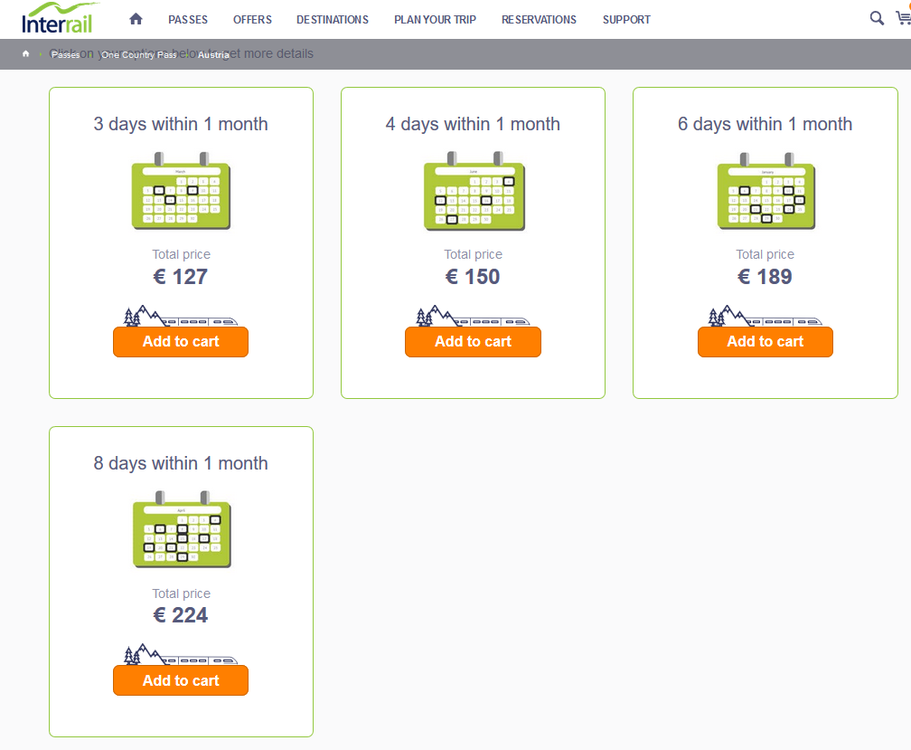Image resolution: width=911 pixels, height=750 pixels.
Task: Open the Destinations menu
Action: [x=332, y=20]
